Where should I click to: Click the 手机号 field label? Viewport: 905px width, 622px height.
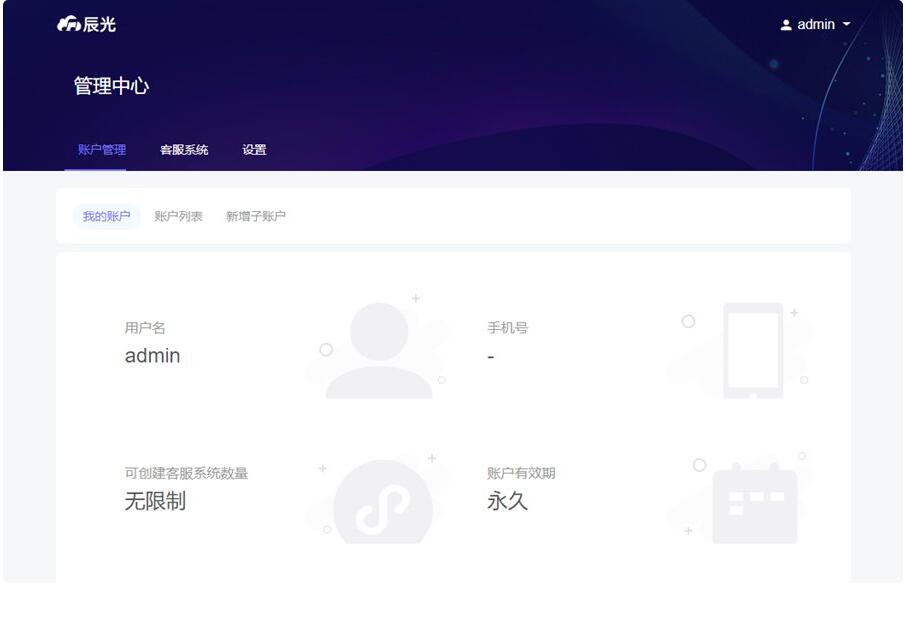pyautogui.click(x=507, y=328)
